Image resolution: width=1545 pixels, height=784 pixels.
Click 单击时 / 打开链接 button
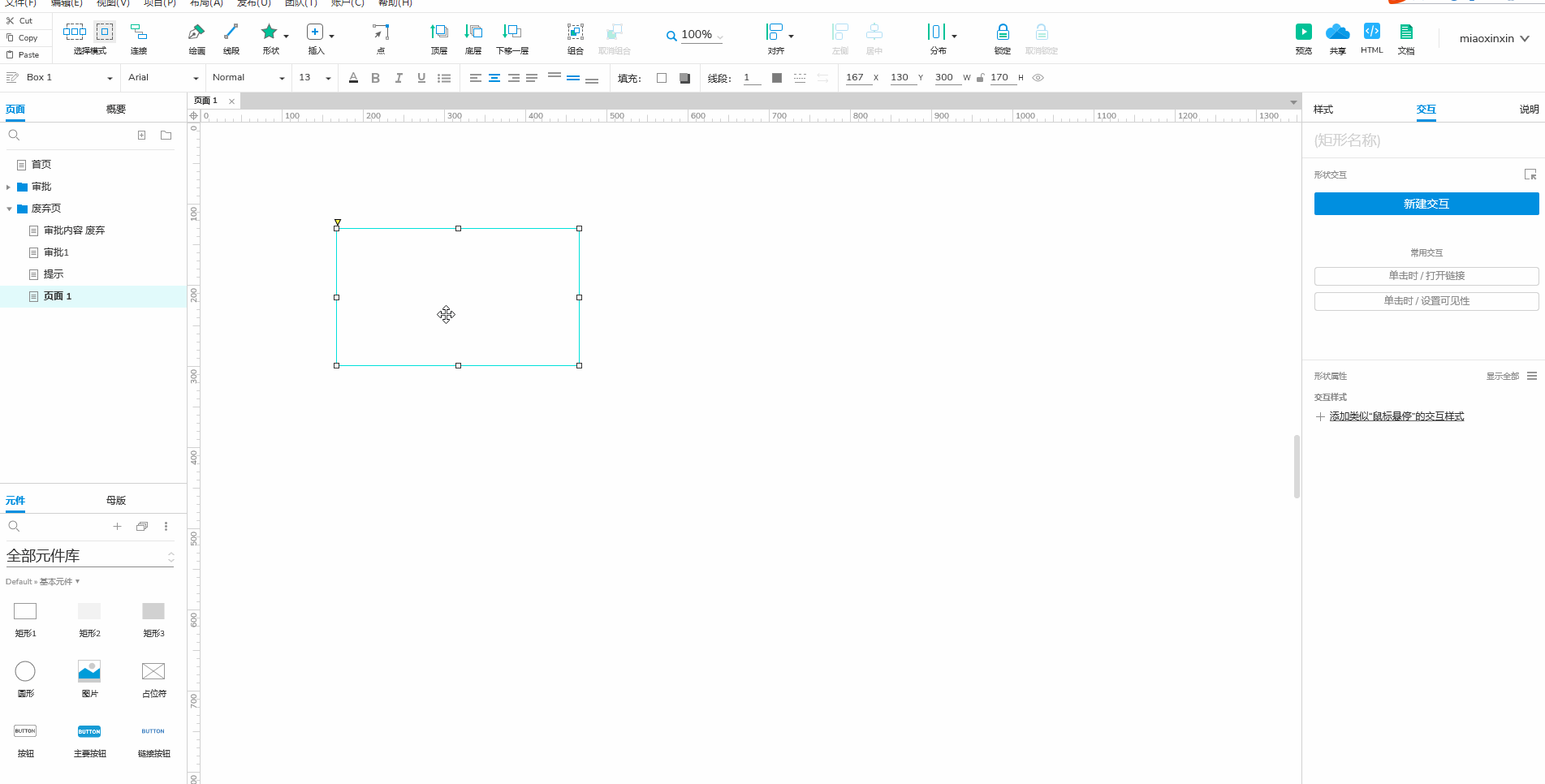1426,276
